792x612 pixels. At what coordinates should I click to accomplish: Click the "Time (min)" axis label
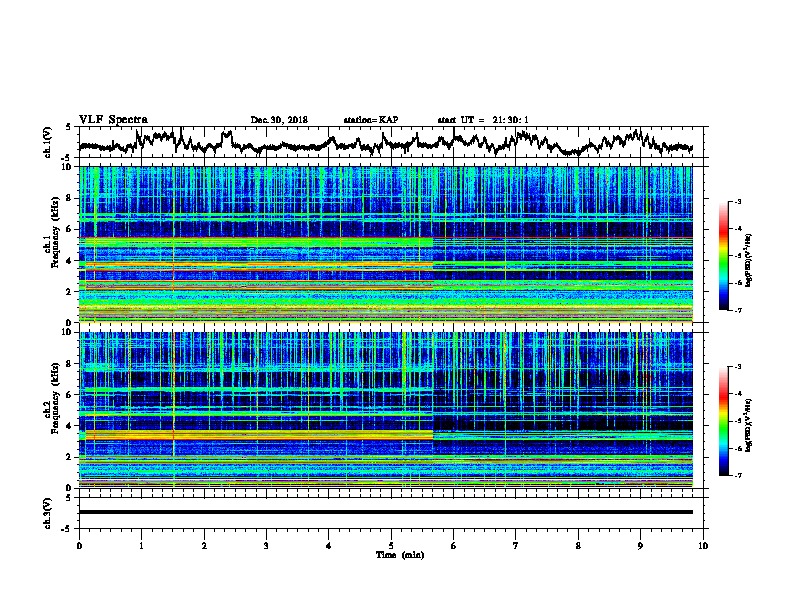(400, 555)
